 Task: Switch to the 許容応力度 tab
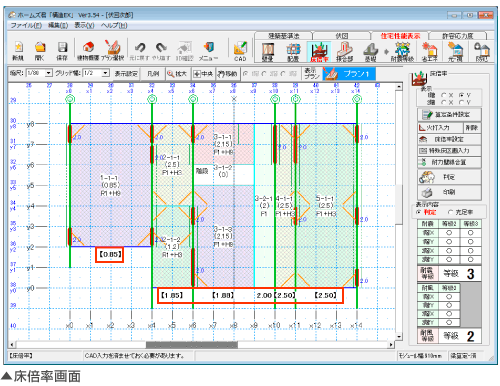[x=458, y=36]
